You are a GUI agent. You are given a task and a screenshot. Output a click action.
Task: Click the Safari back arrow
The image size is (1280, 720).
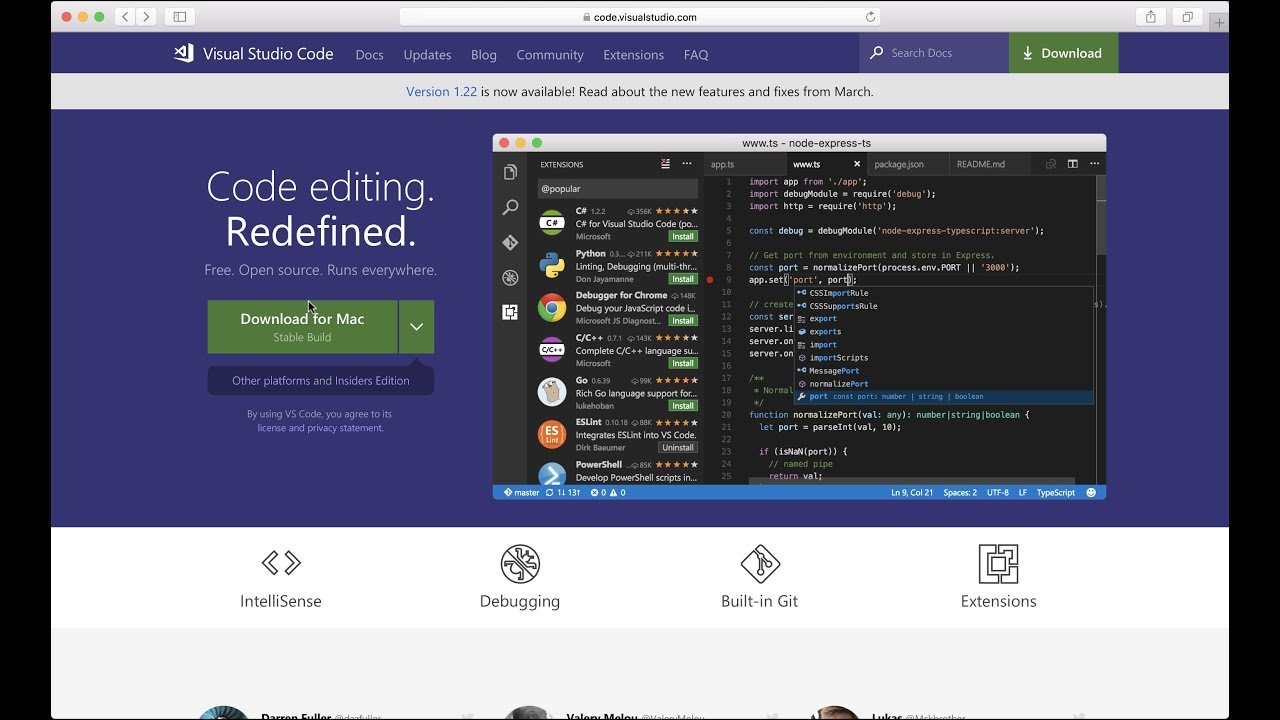[x=125, y=17]
